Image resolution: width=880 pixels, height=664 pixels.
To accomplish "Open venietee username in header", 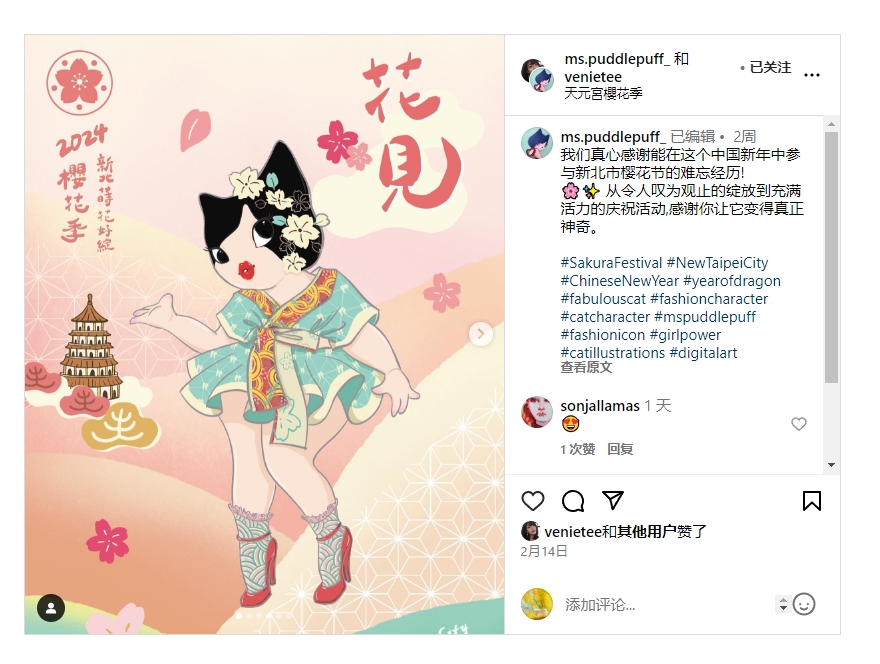I will [593, 77].
